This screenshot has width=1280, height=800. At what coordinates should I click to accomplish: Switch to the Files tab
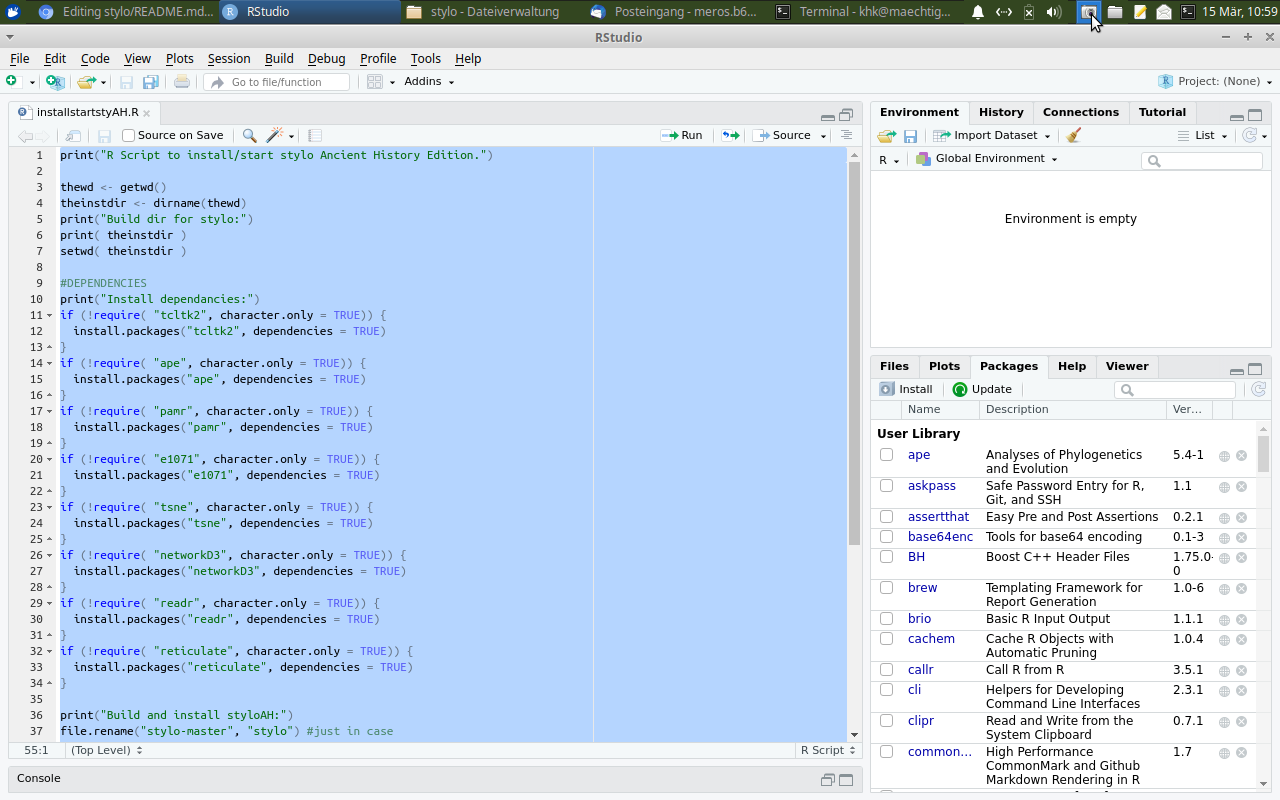[894, 366]
